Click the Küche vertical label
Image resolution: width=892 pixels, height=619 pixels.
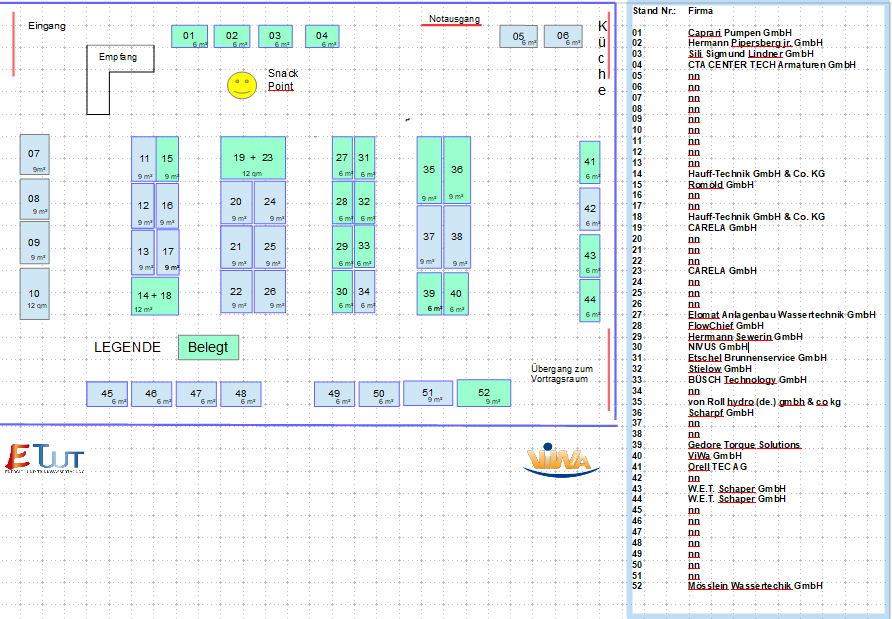click(x=602, y=58)
